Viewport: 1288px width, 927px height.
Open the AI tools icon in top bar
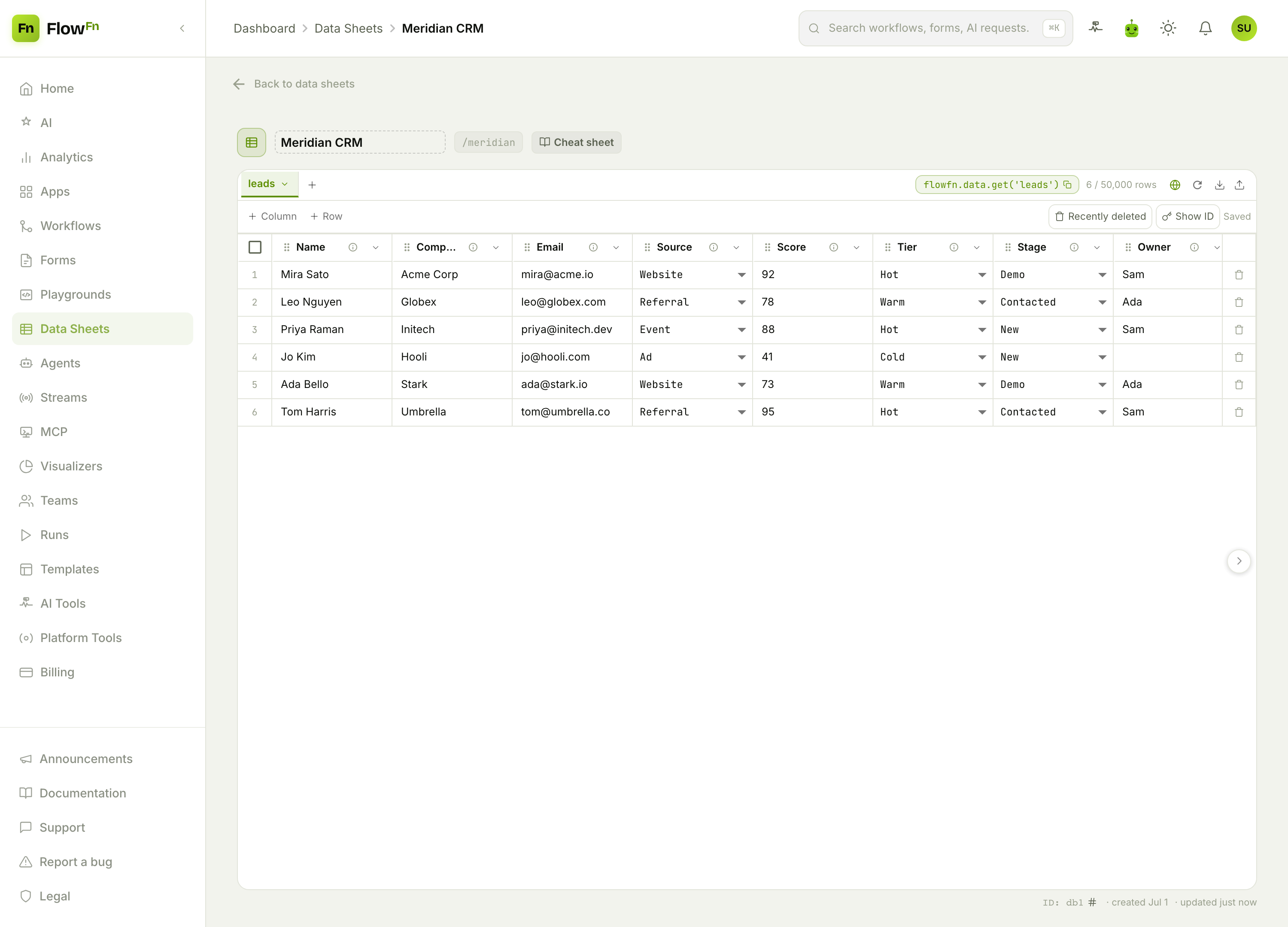[1096, 28]
